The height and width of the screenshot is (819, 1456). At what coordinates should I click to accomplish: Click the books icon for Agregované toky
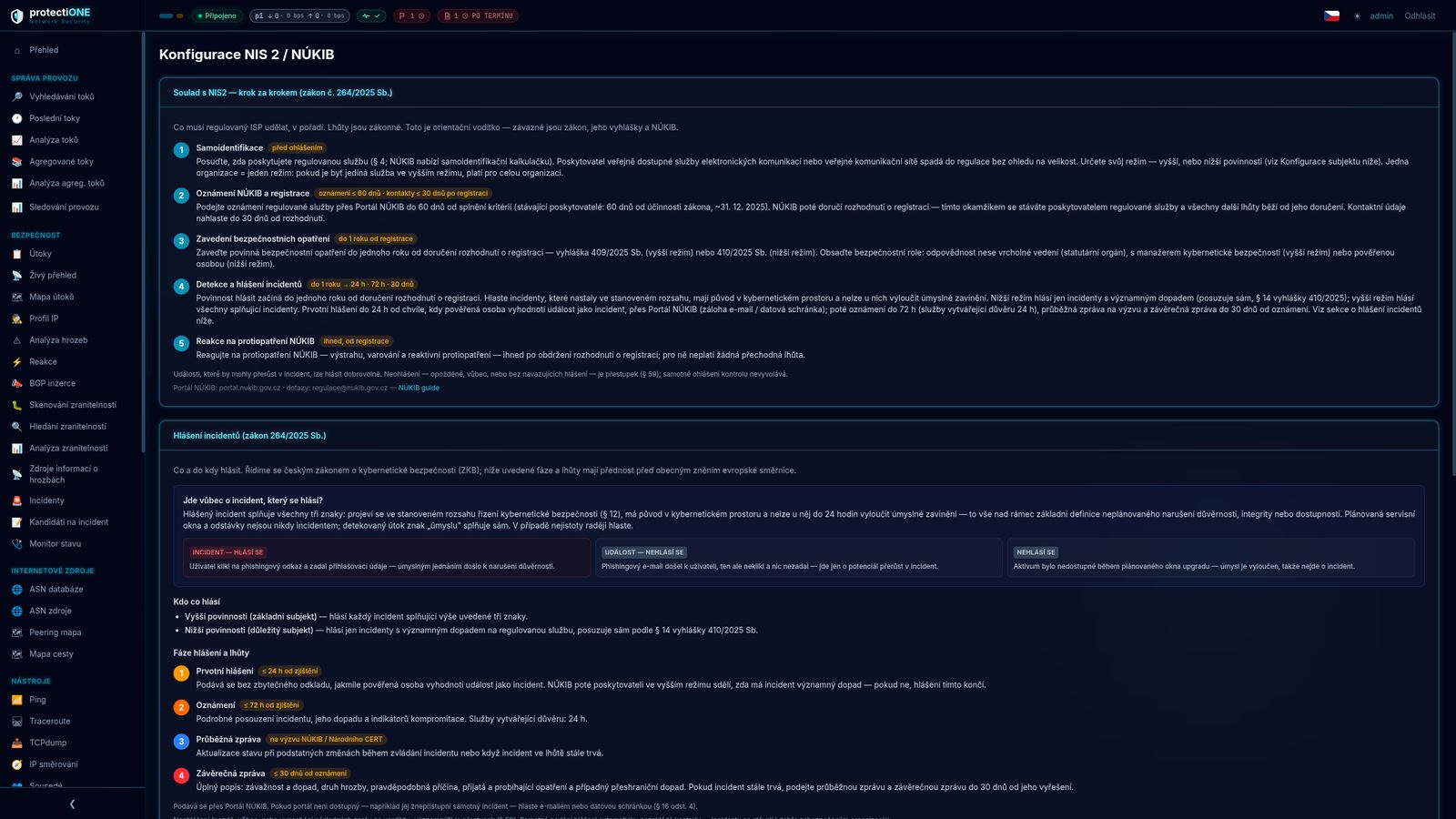[16, 162]
